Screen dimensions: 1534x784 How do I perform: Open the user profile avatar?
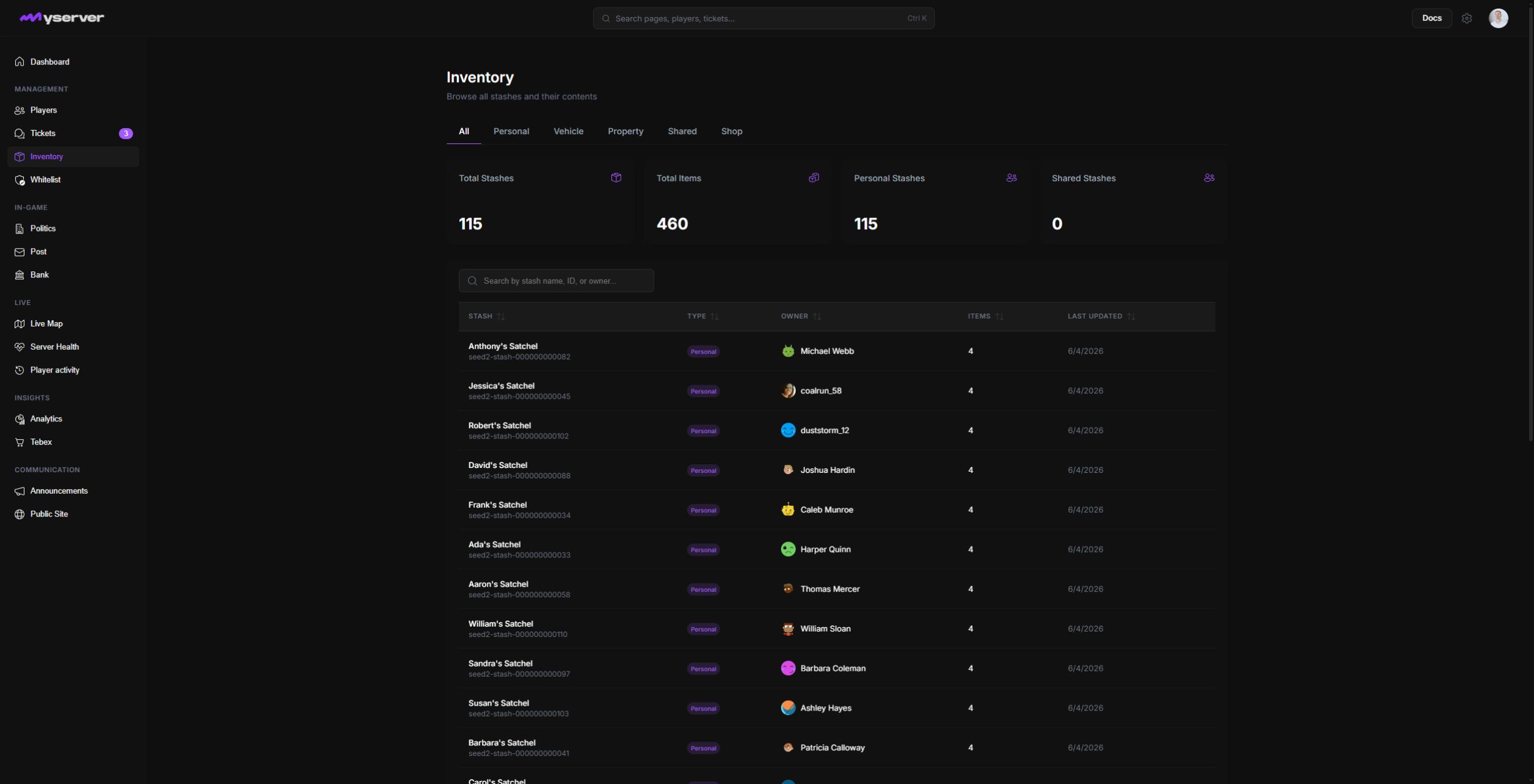[1498, 18]
